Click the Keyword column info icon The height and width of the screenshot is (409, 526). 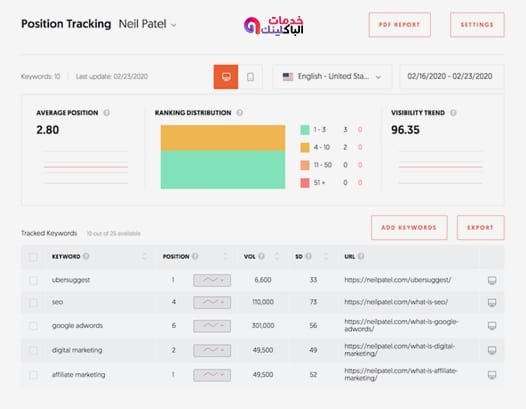[86, 256]
